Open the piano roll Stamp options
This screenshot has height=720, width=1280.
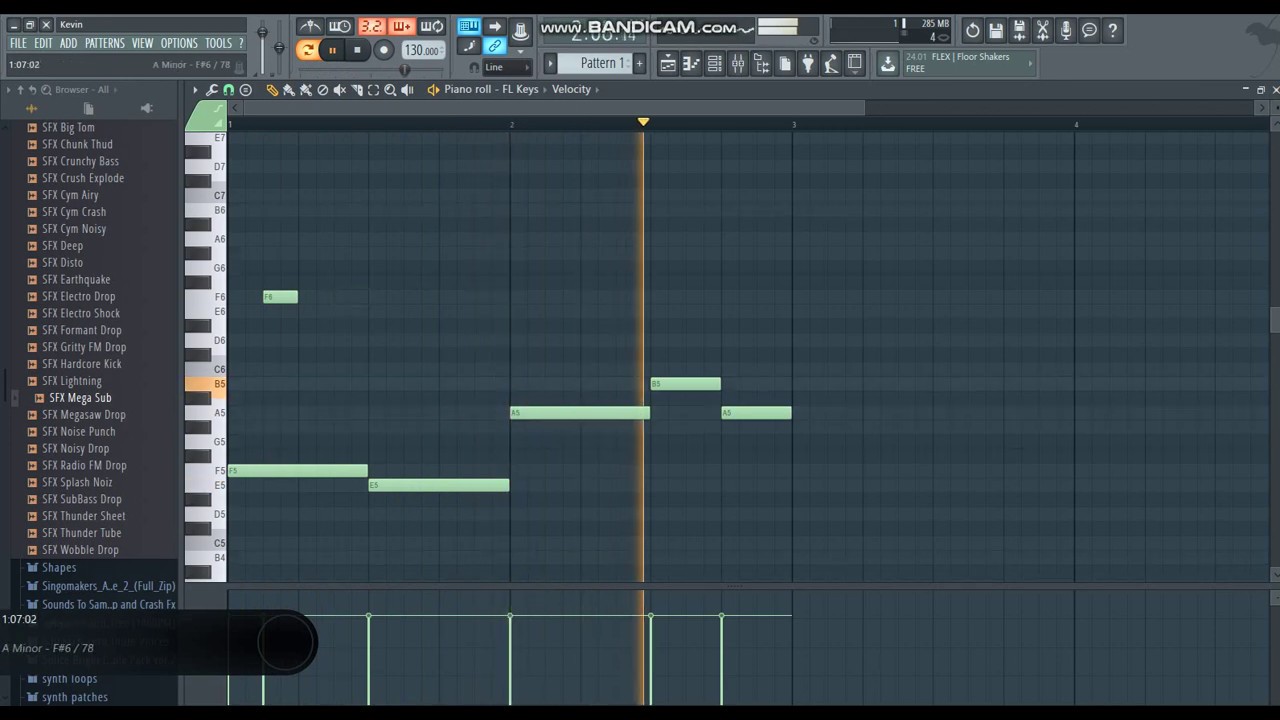(245, 90)
